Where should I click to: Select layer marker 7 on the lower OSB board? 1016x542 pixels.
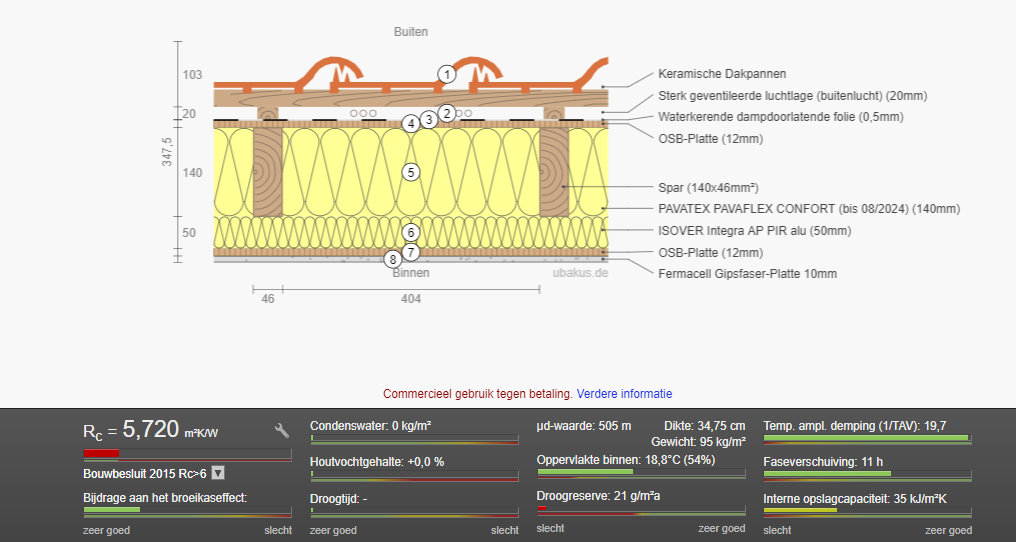point(411,252)
